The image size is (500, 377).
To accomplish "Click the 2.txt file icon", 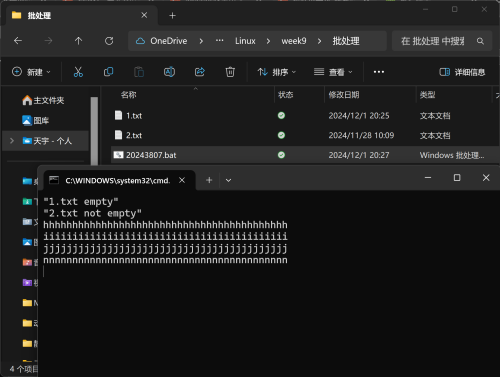I will coord(118,135).
